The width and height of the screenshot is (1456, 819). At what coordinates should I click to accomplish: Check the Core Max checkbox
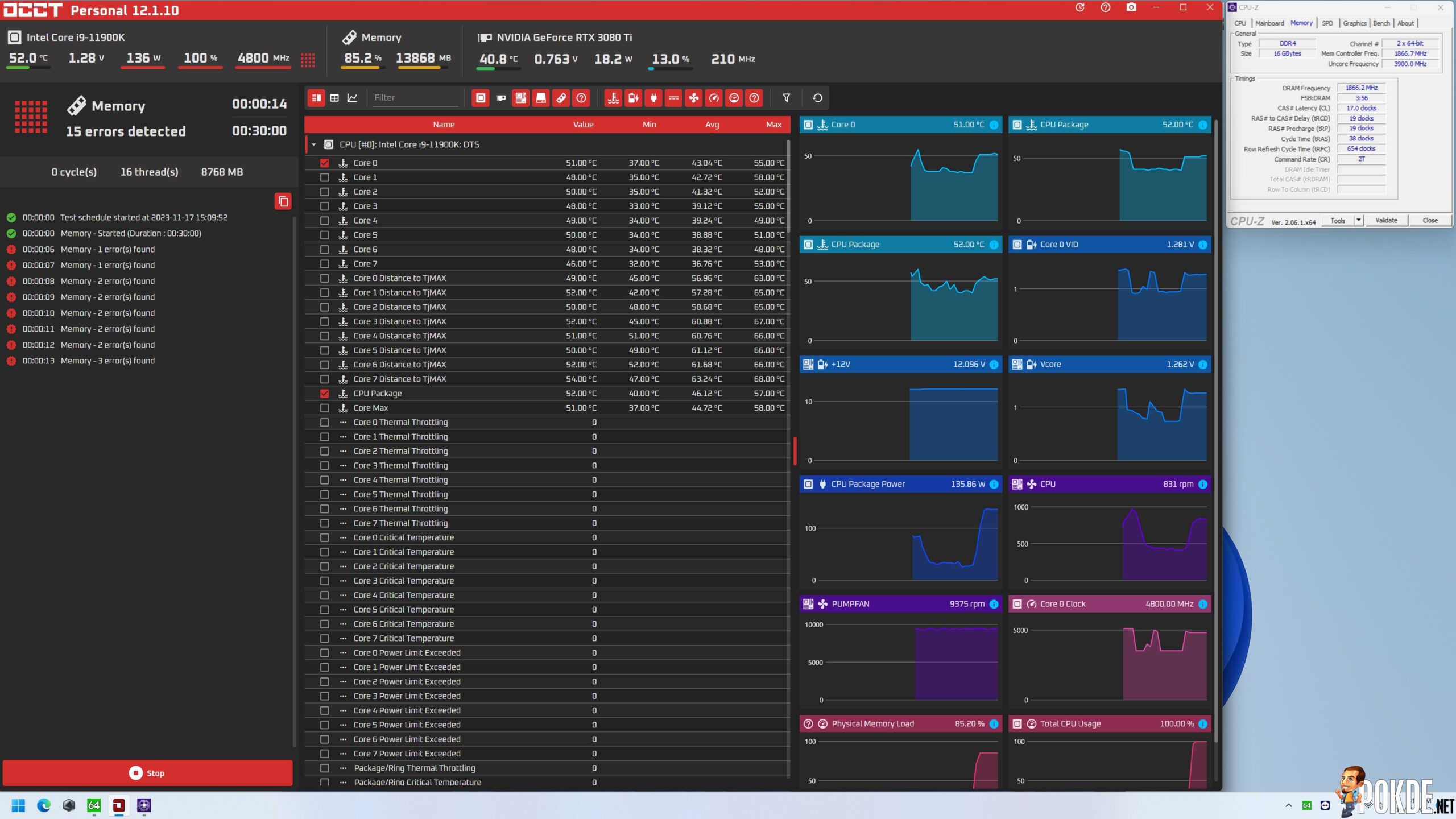324,408
